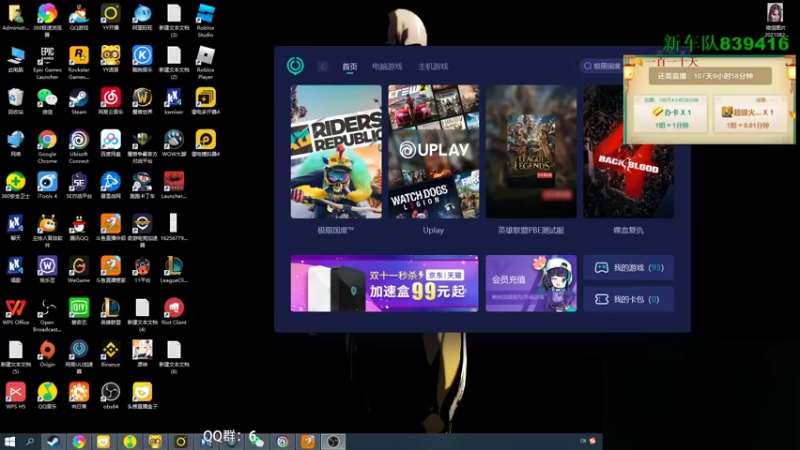Open the WPS Office desktop icon
The width and height of the screenshot is (800, 450).
point(15,312)
